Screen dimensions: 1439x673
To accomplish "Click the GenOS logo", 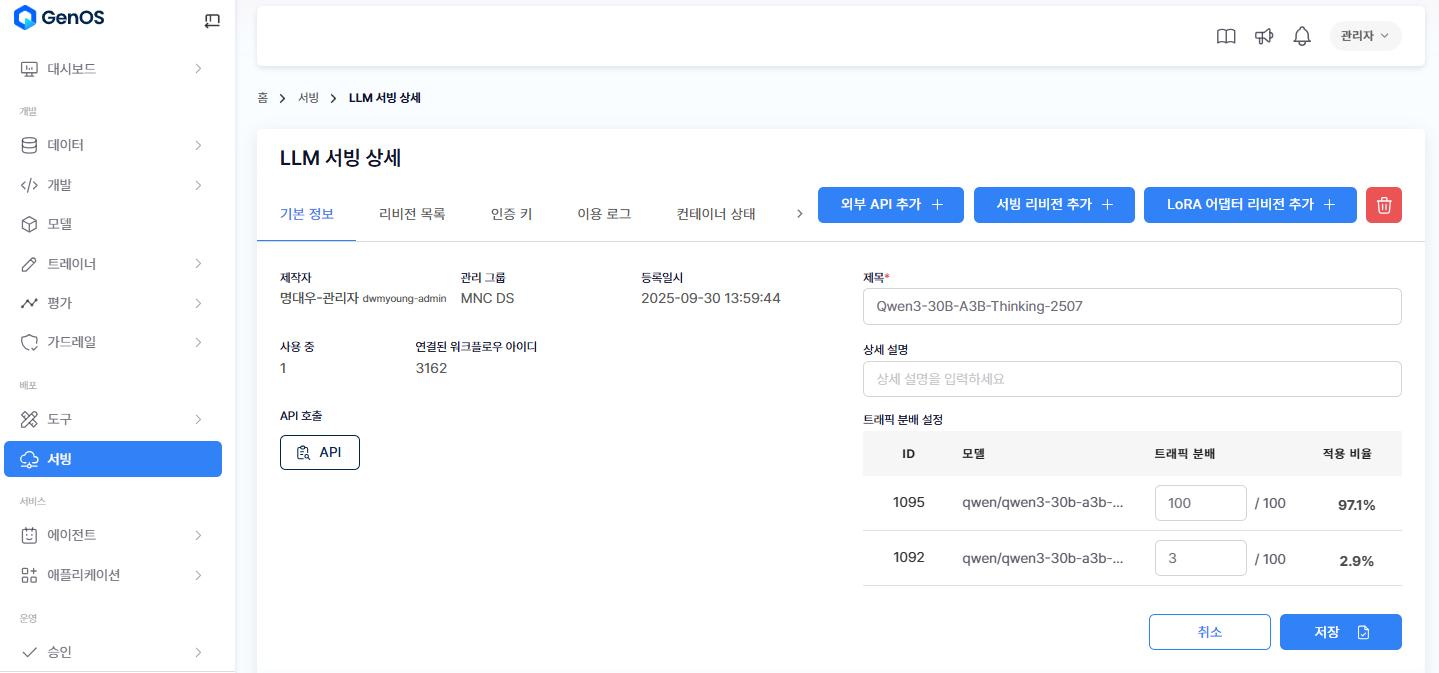I will coord(59,18).
